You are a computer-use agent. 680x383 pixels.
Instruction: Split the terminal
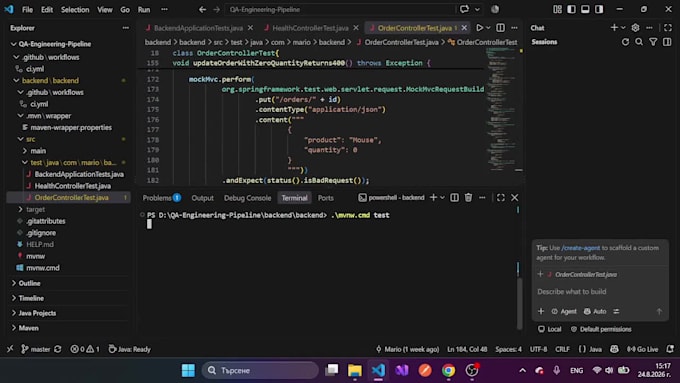(x=454, y=198)
